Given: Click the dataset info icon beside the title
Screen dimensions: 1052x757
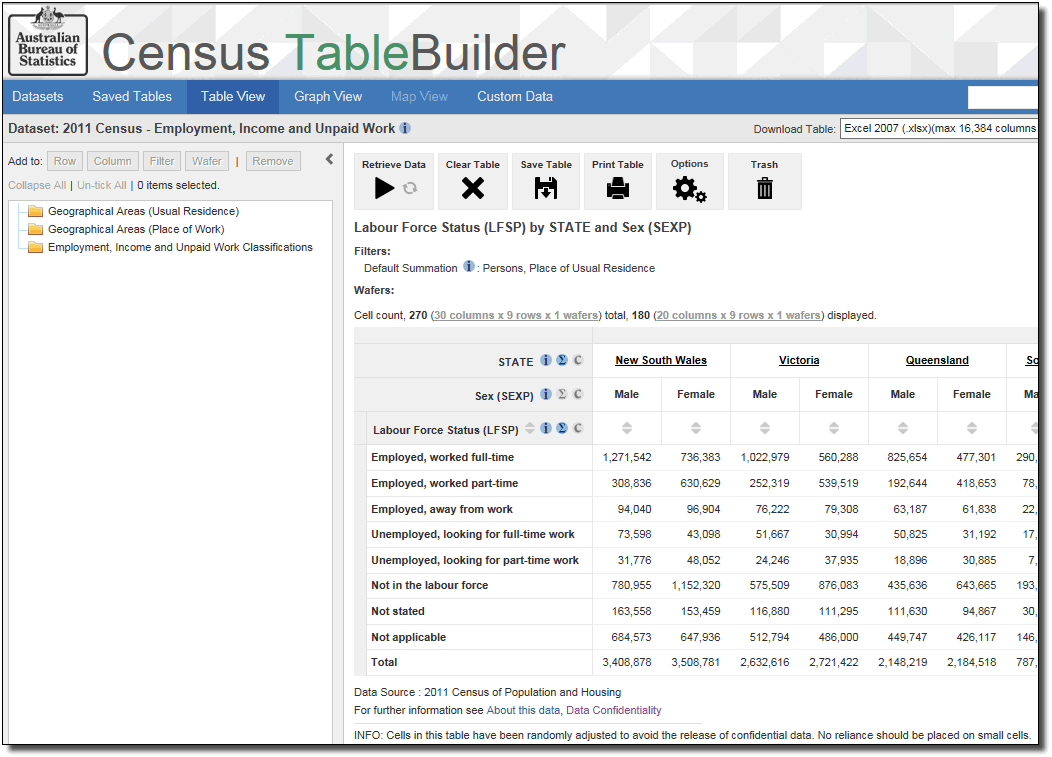Looking at the screenshot, I should 405,128.
